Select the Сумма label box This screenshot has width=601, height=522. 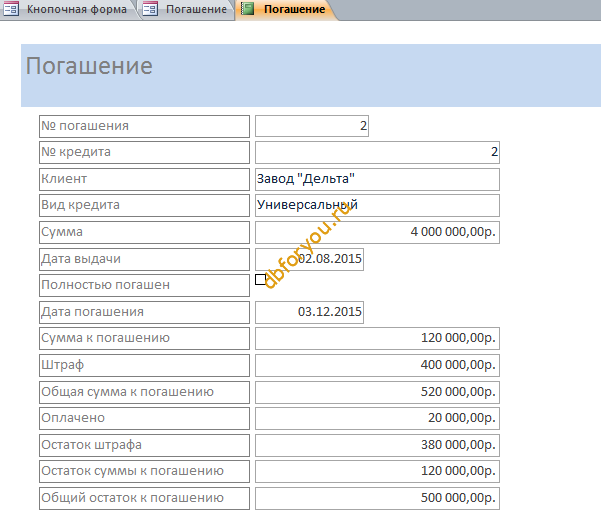tap(144, 232)
